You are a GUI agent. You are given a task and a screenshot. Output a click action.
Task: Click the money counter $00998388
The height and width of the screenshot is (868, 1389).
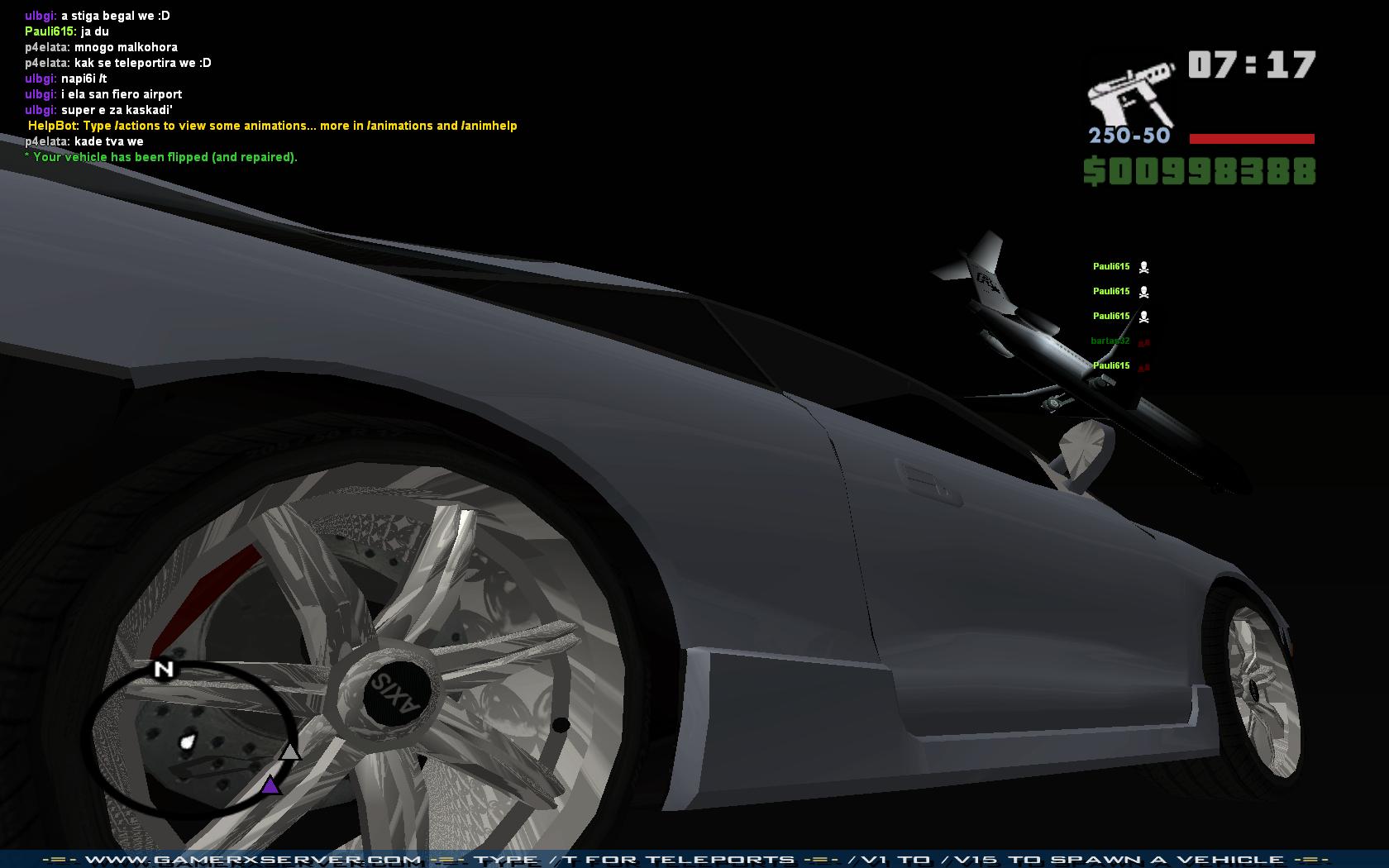1200,172
